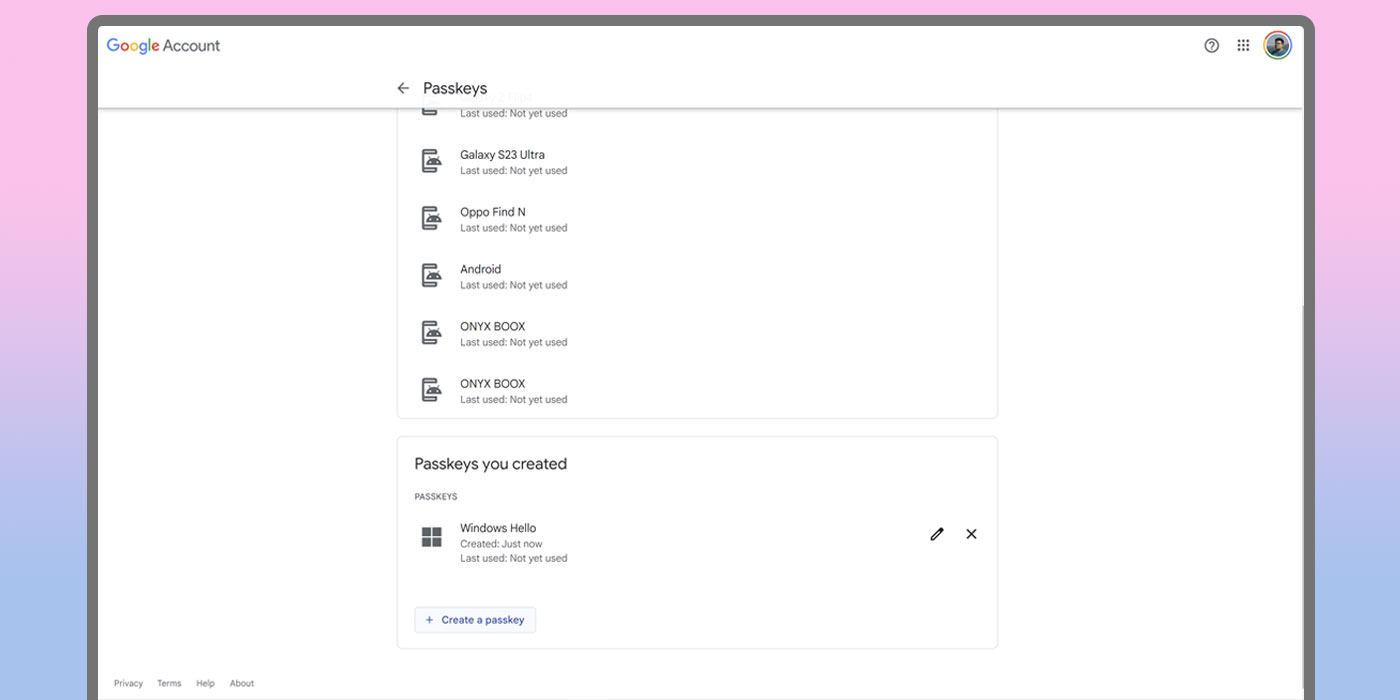1400x700 pixels.
Task: Follow the Help link in the footer
Action: (205, 684)
